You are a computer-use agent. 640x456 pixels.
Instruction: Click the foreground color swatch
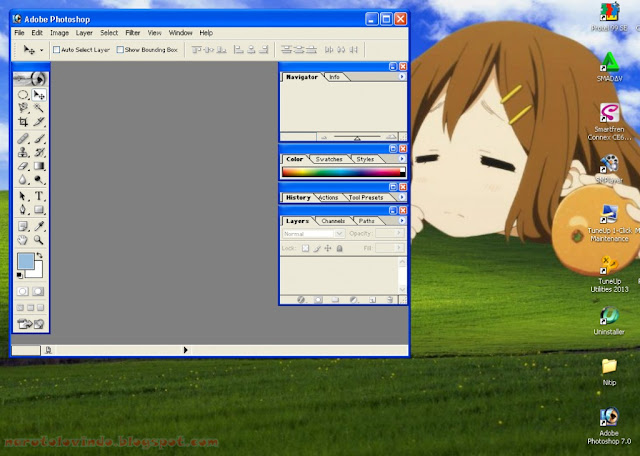tap(25, 260)
